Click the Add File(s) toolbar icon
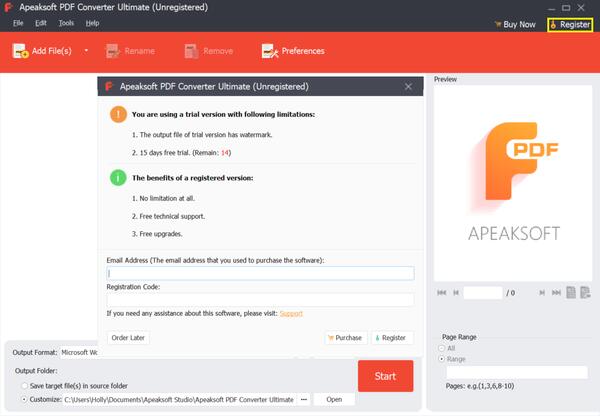This screenshot has height=416, width=600. pyautogui.click(x=20, y=50)
